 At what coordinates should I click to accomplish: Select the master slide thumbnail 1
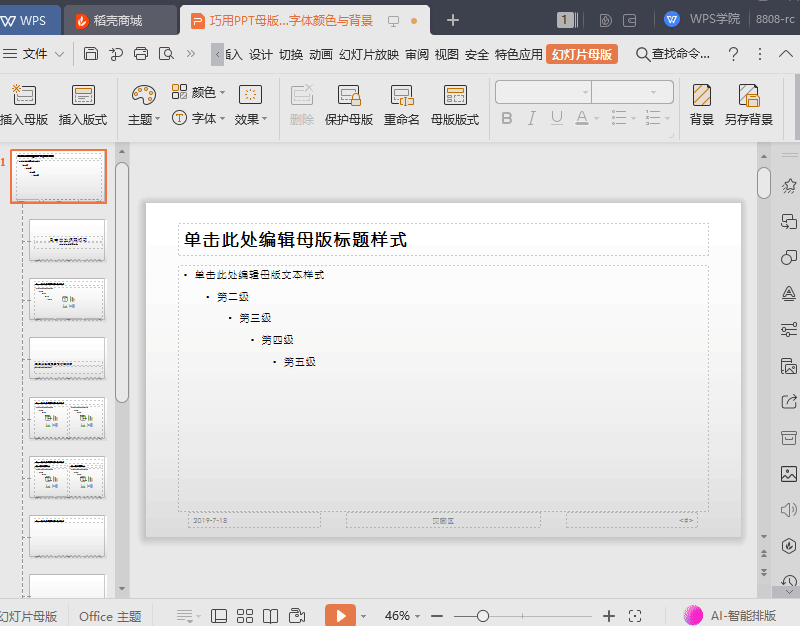[59, 177]
